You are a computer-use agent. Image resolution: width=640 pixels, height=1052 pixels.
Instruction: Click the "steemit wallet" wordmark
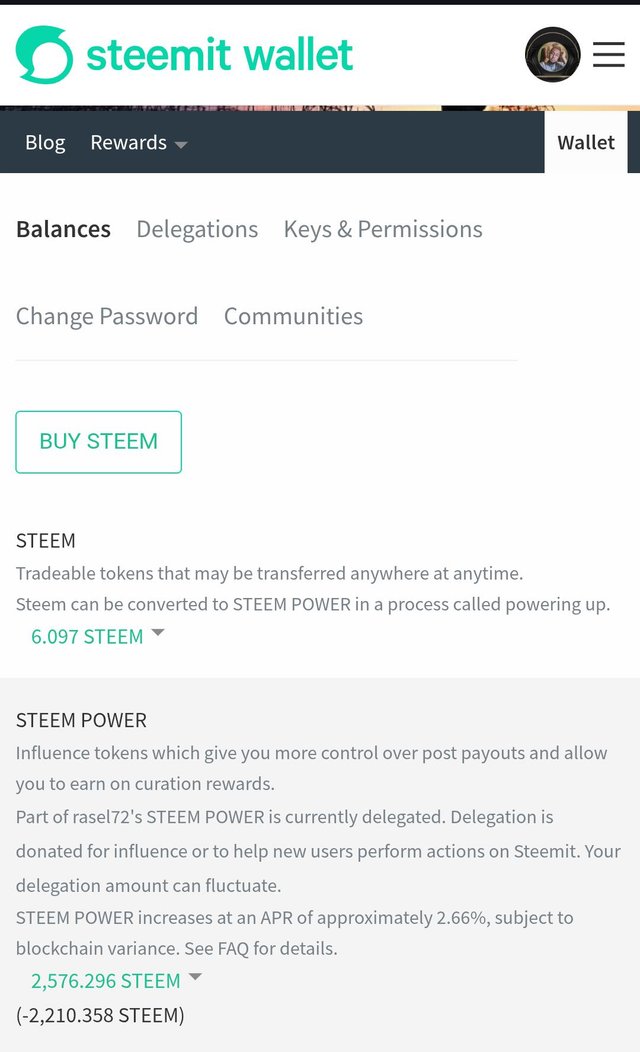tap(219, 55)
